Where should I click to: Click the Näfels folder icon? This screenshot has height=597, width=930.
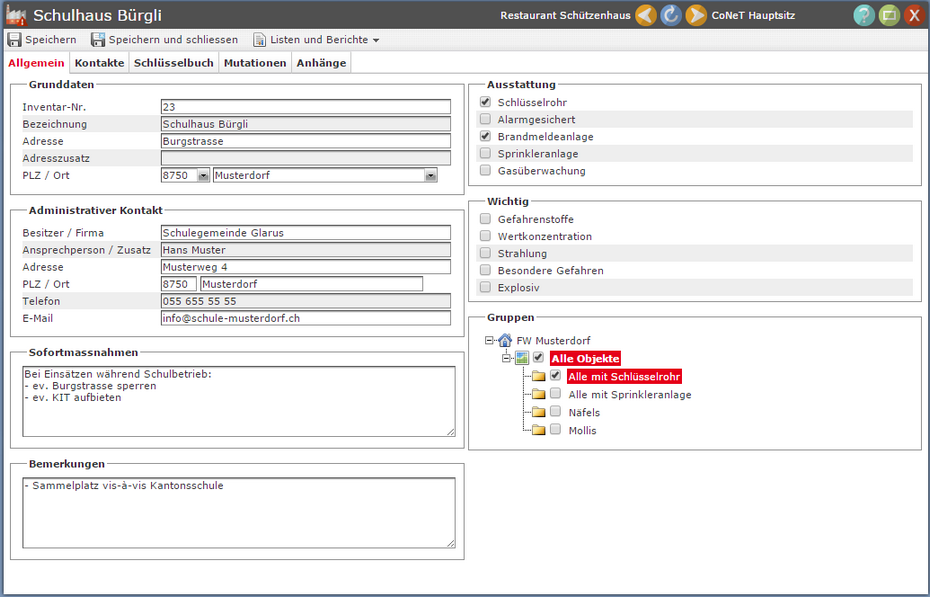[x=538, y=413]
